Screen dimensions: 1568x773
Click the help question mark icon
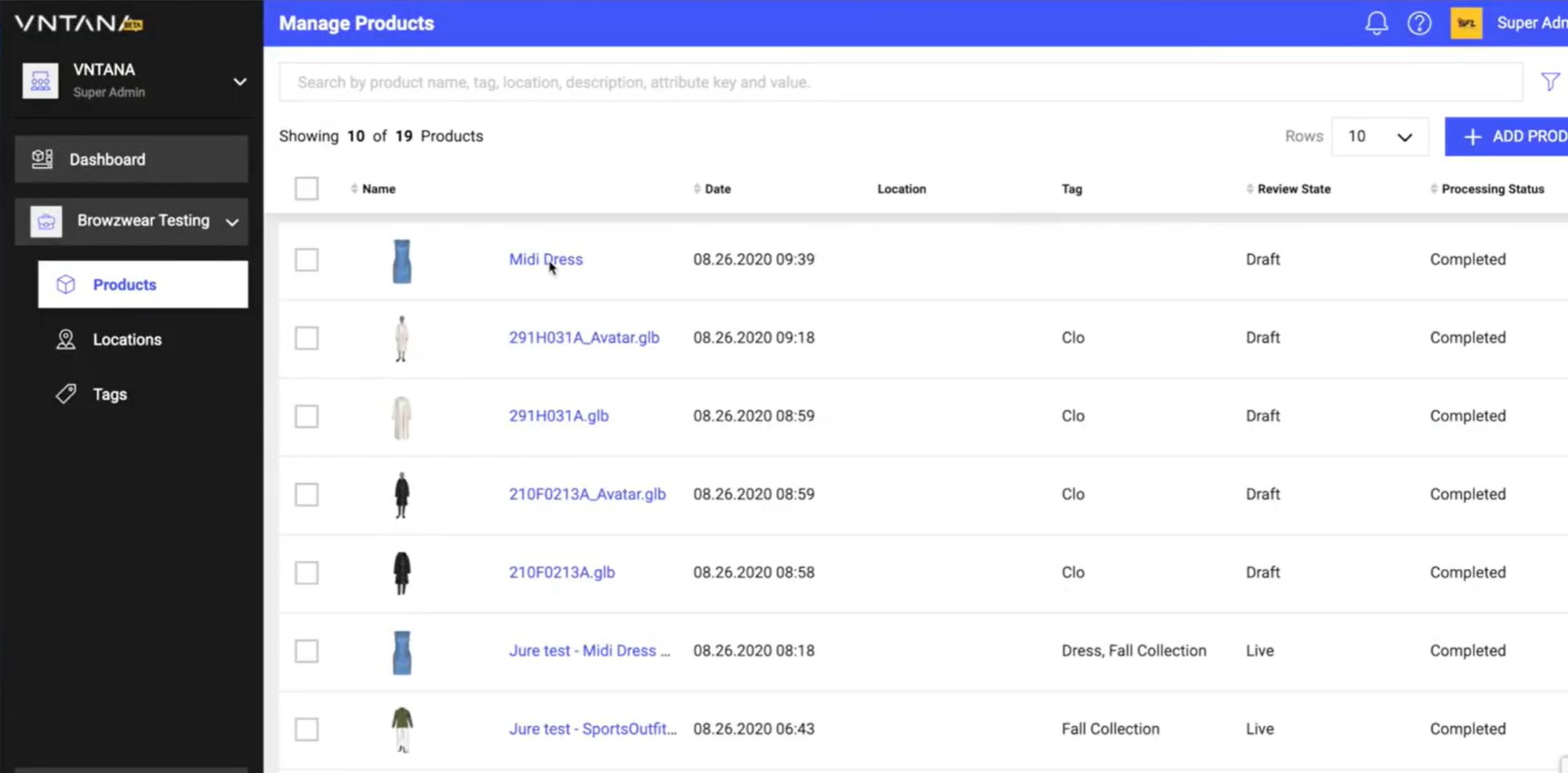[x=1419, y=24]
